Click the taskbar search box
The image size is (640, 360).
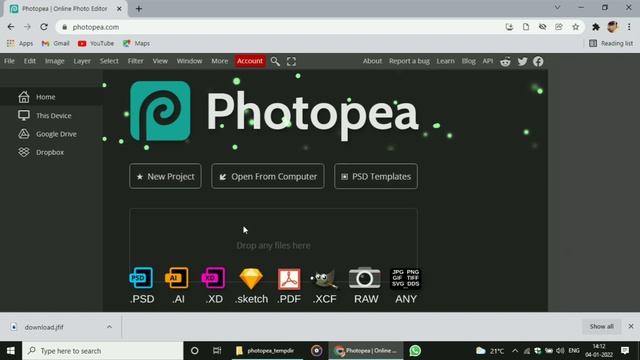click(102, 351)
